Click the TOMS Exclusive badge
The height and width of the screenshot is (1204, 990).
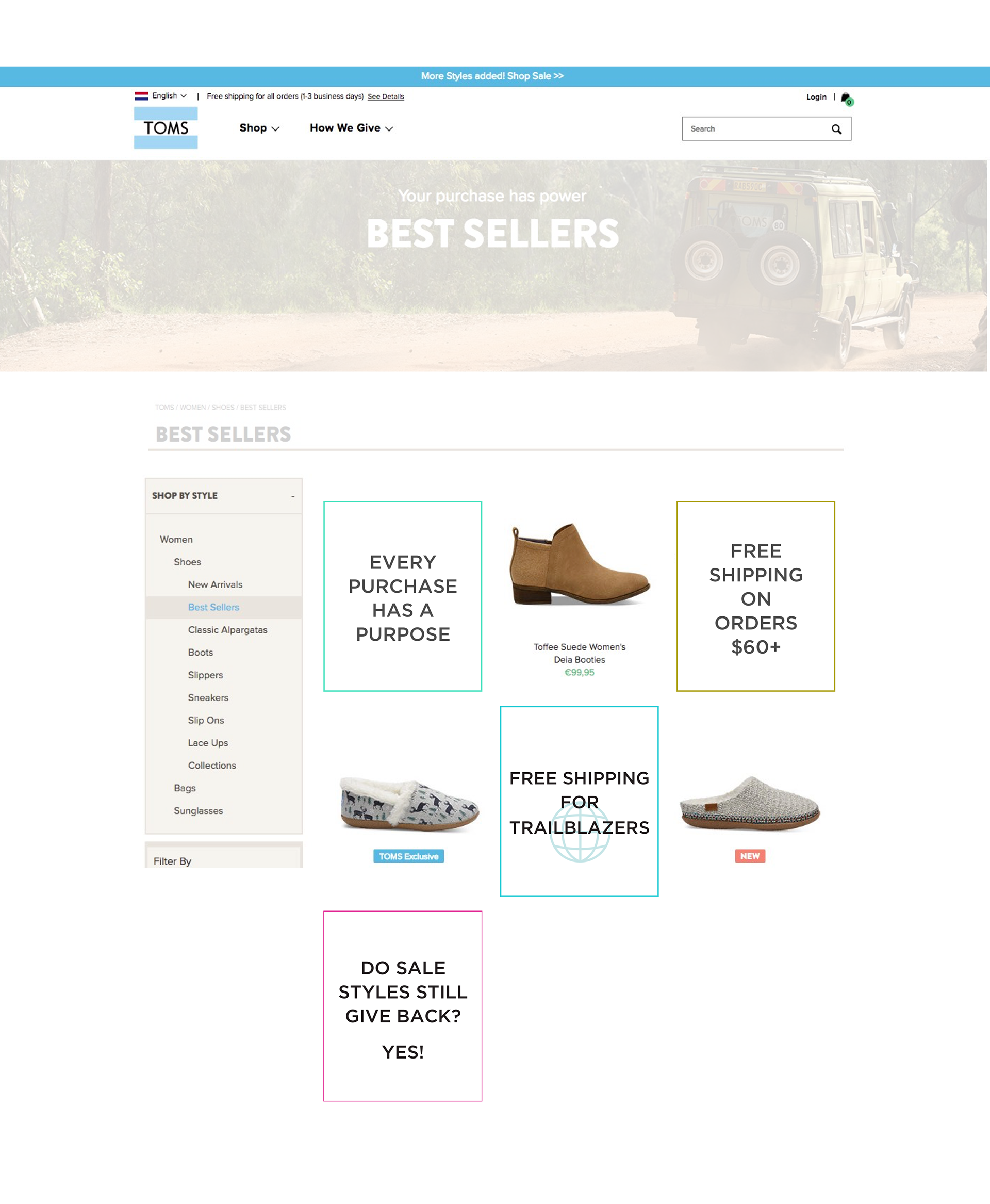click(408, 856)
